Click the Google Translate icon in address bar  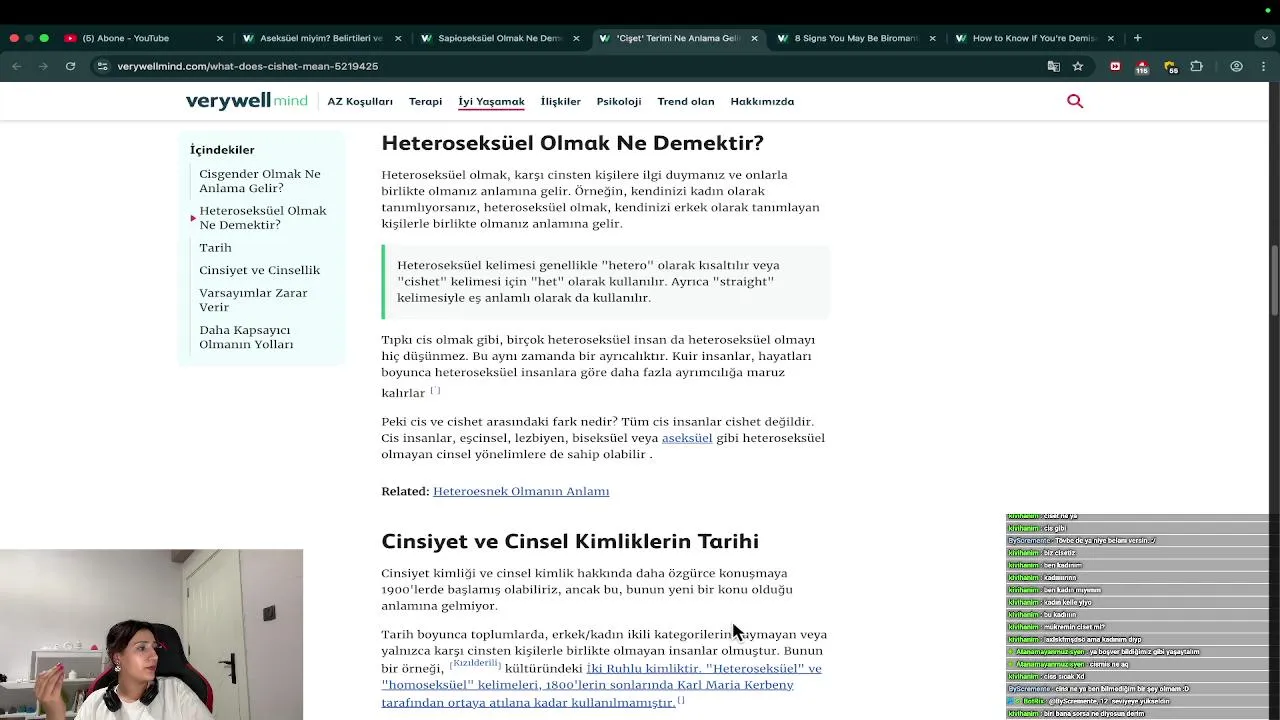point(1053,66)
